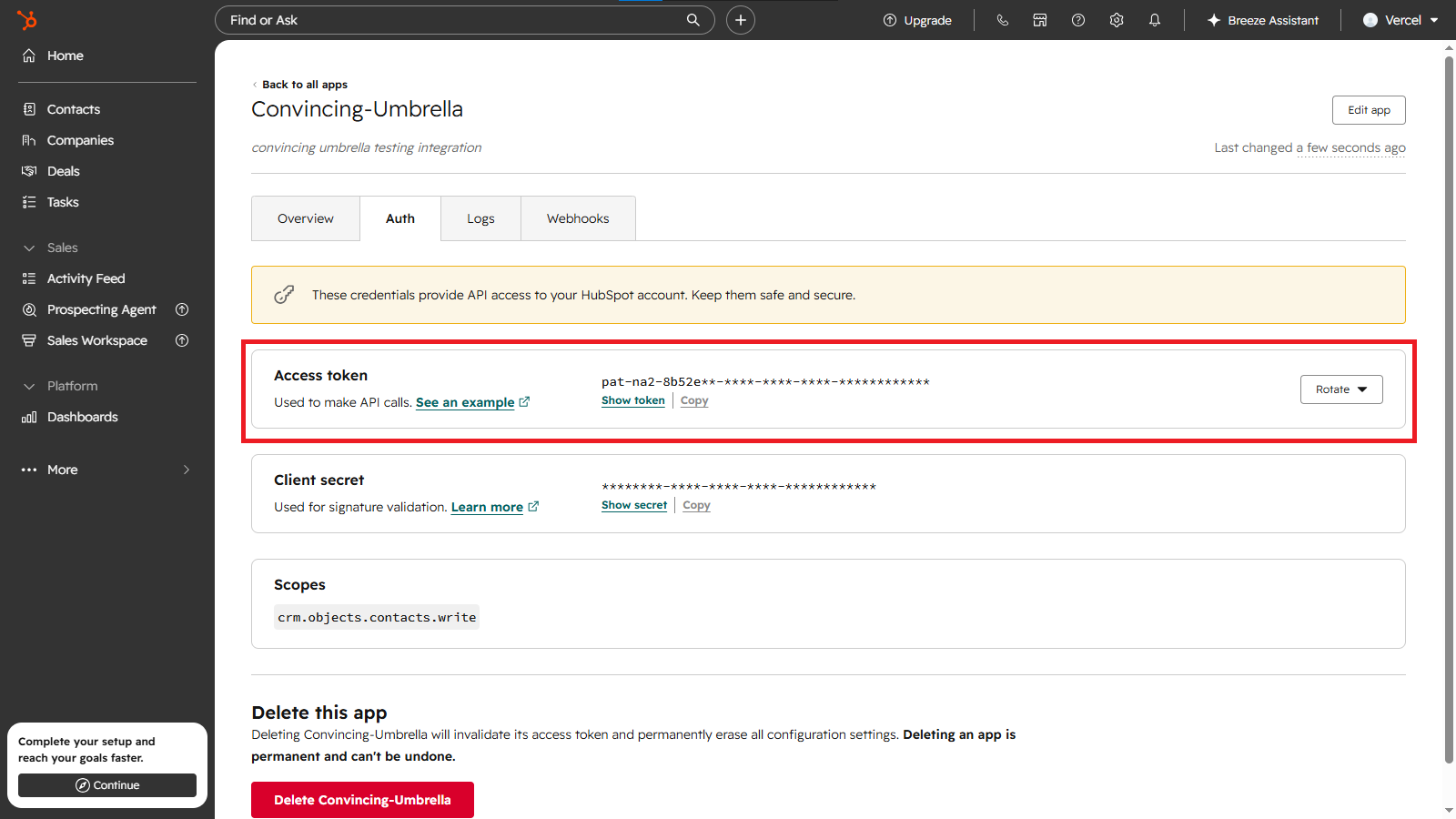1456x819 pixels.
Task: Copy the access token
Action: pos(694,400)
